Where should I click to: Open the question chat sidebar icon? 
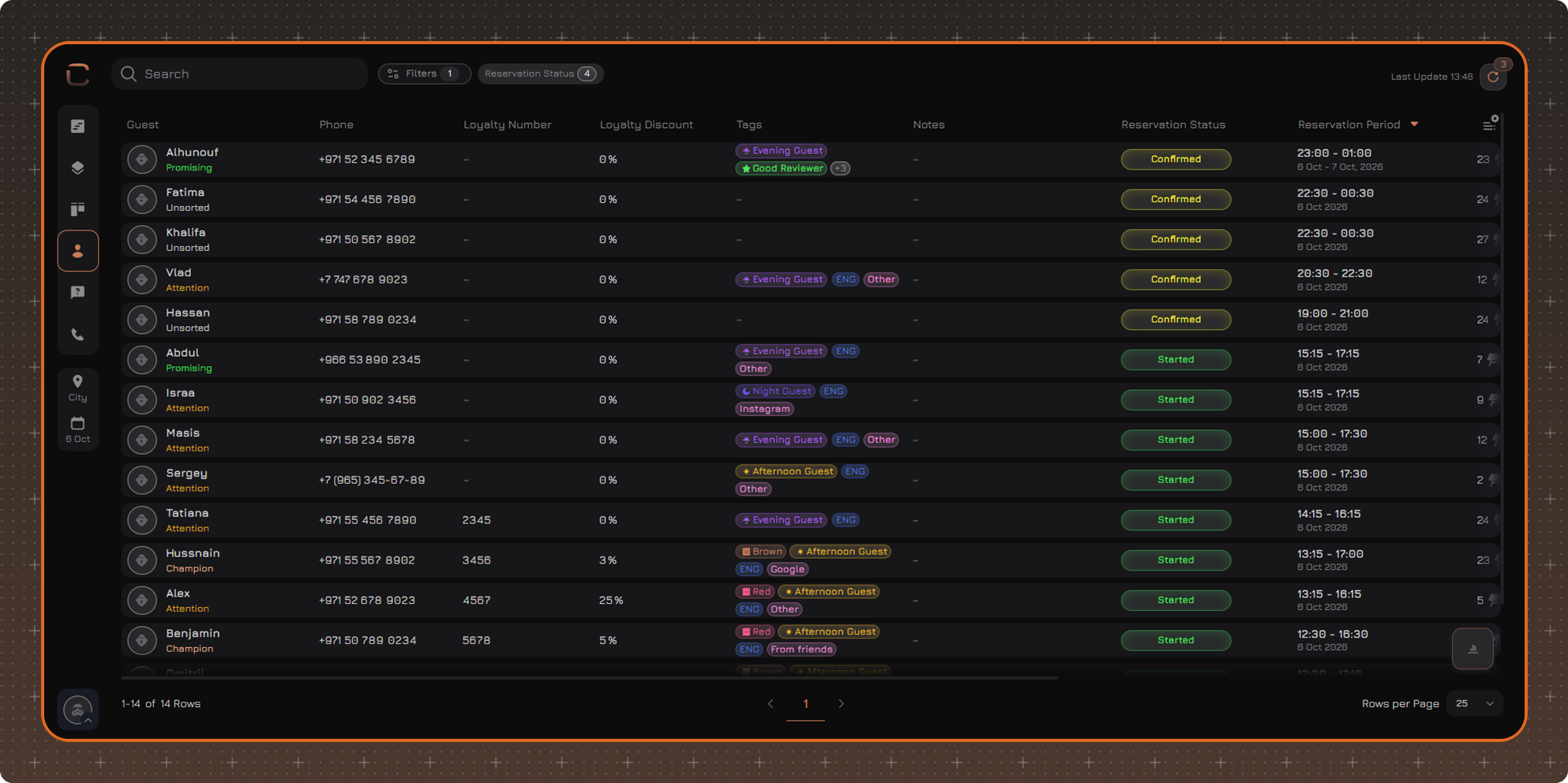tap(77, 293)
